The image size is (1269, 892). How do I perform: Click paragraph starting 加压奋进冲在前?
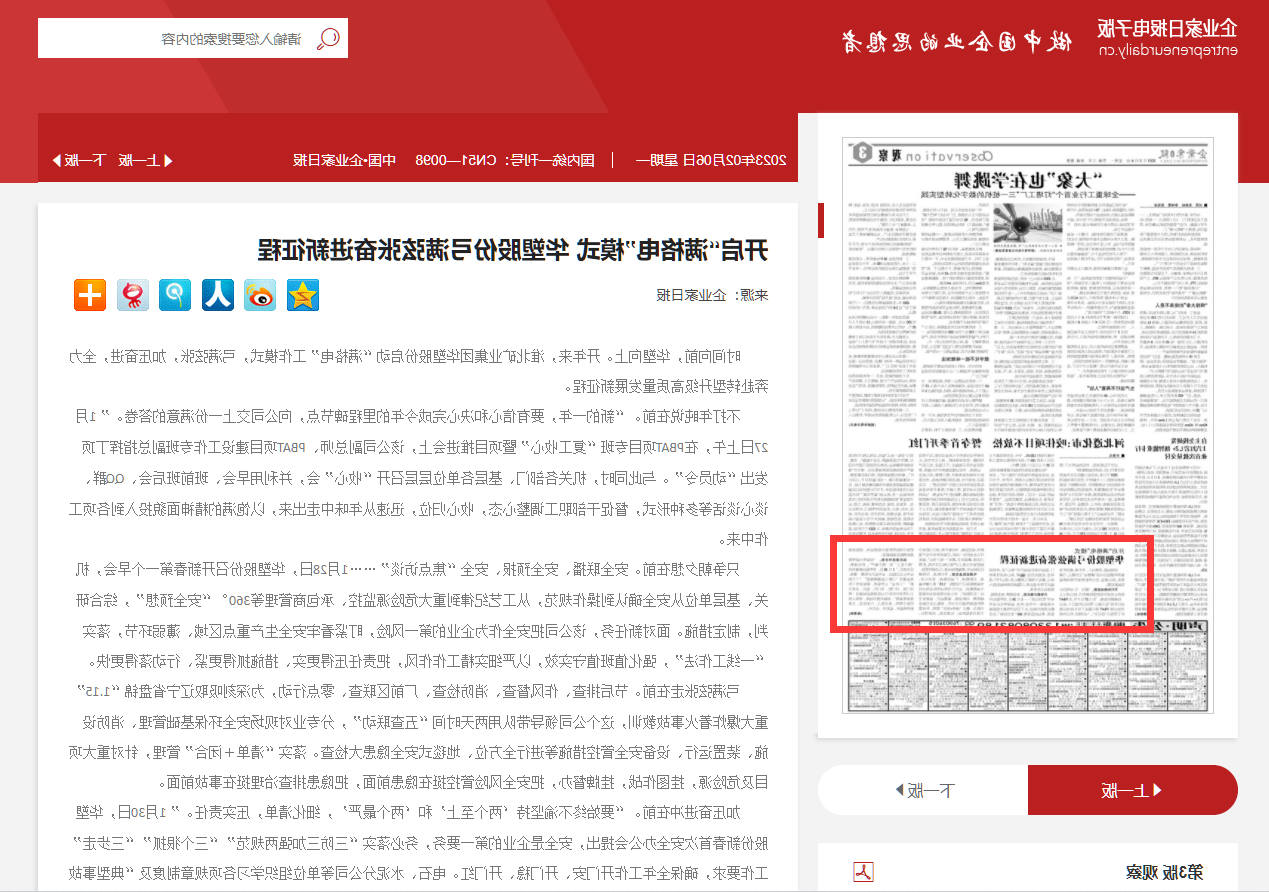[x=418, y=842]
